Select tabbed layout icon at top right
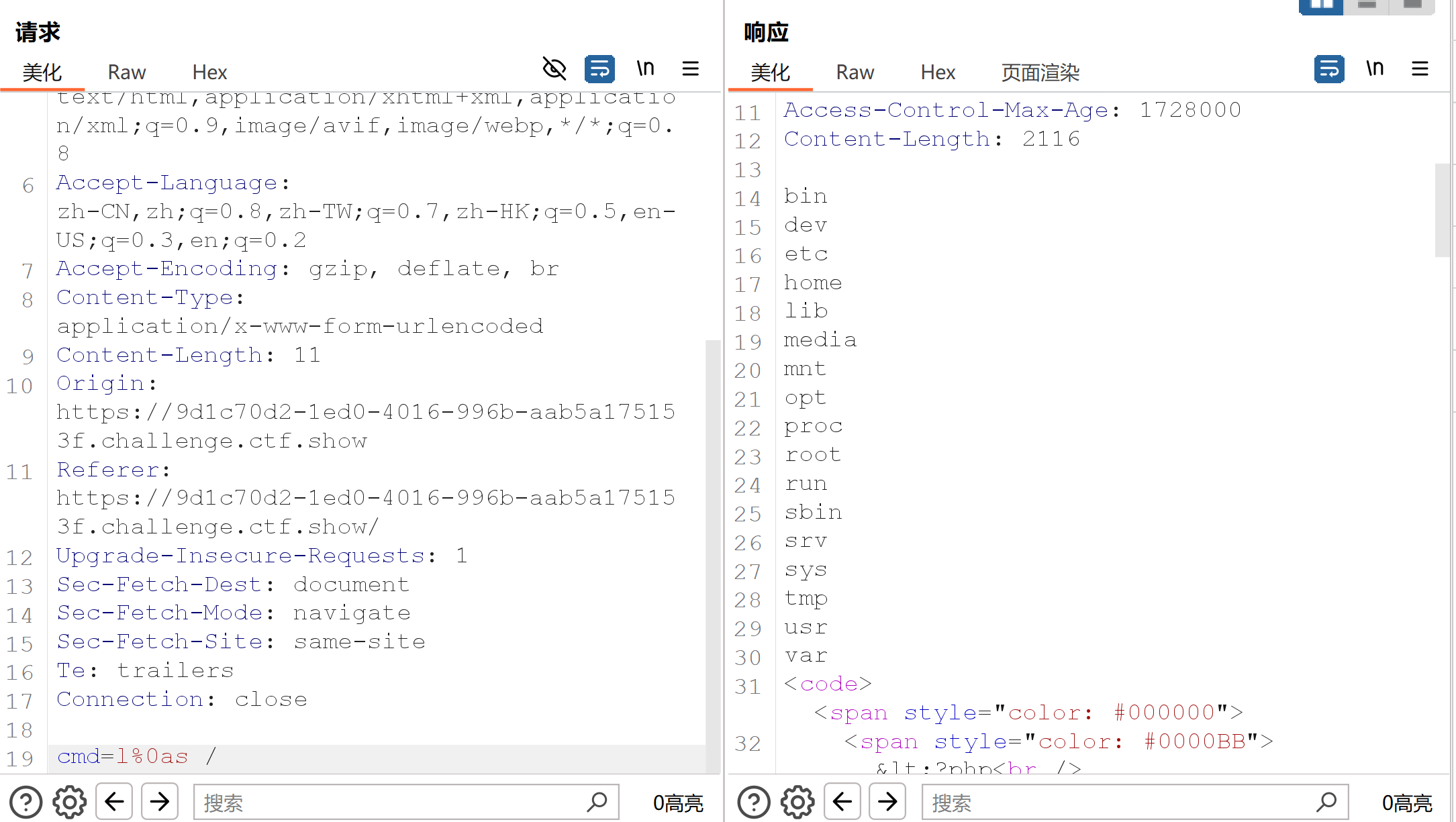This screenshot has height=822, width=1456. (1412, 5)
